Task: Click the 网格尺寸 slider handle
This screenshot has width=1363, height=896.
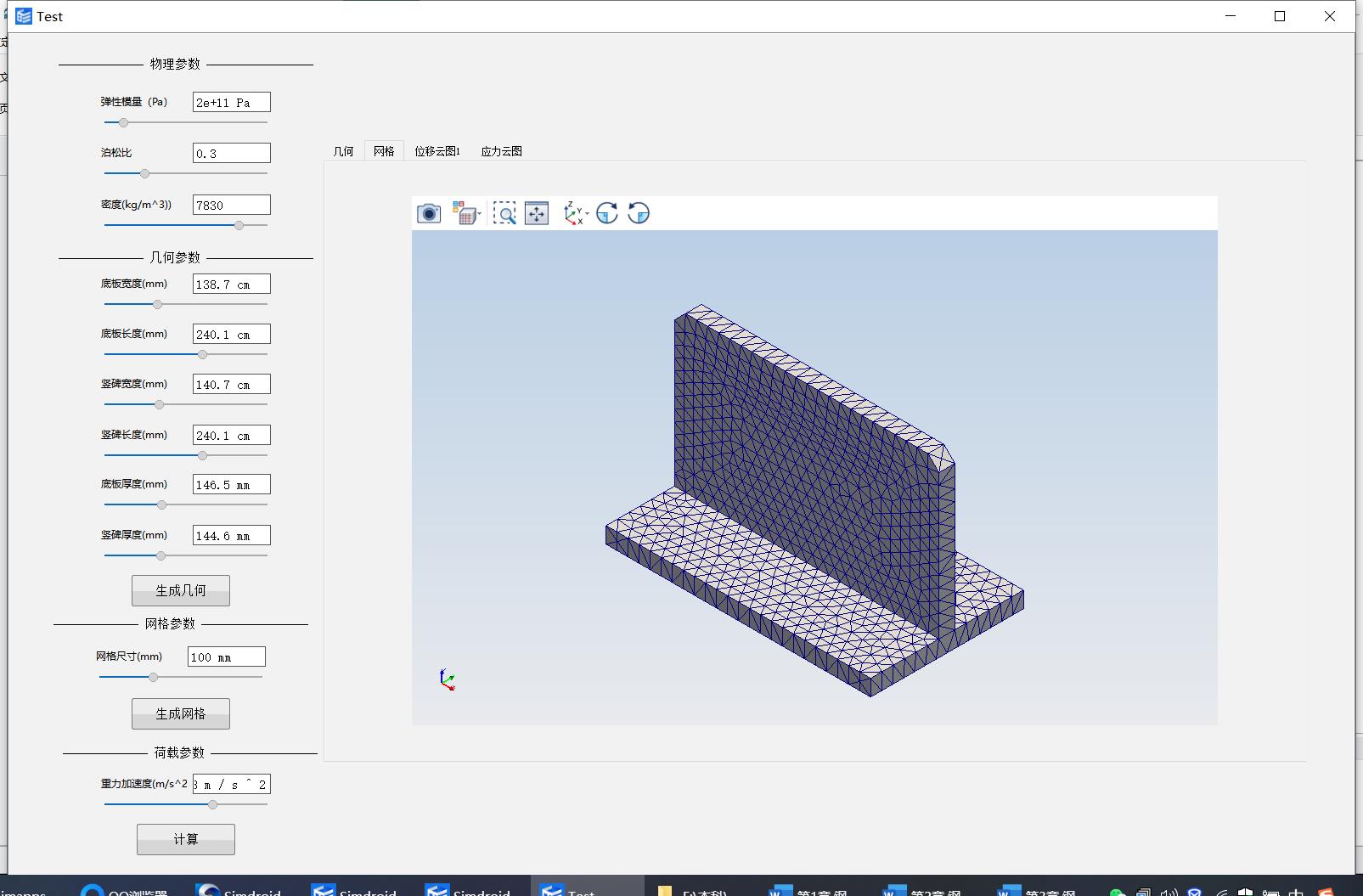Action: pyautogui.click(x=153, y=677)
